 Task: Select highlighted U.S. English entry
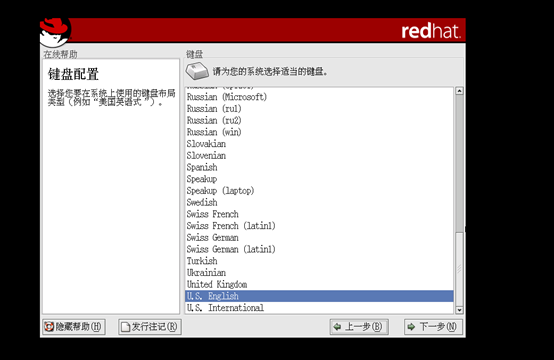(x=319, y=296)
